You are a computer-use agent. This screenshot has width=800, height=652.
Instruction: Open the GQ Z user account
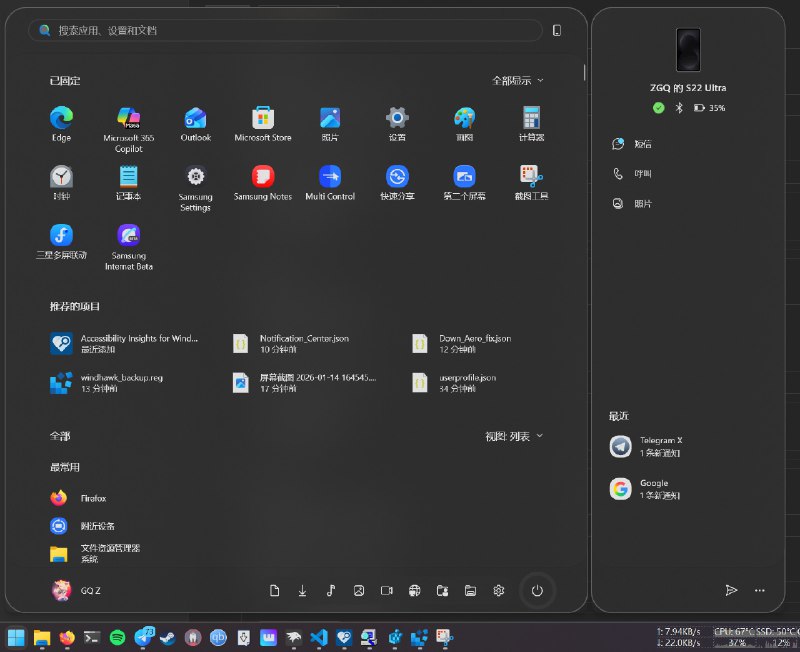76,590
